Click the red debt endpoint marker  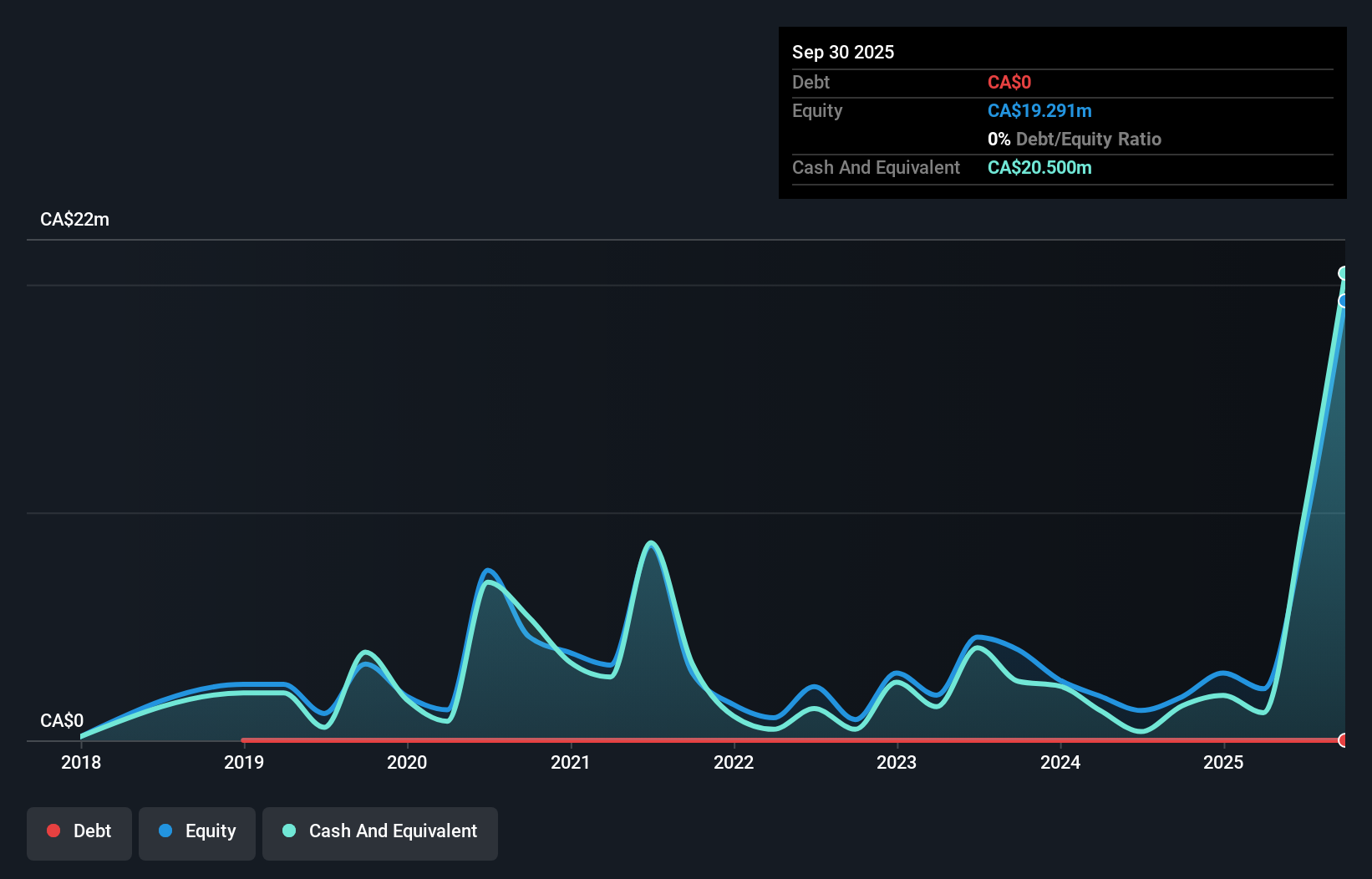coord(1344,740)
